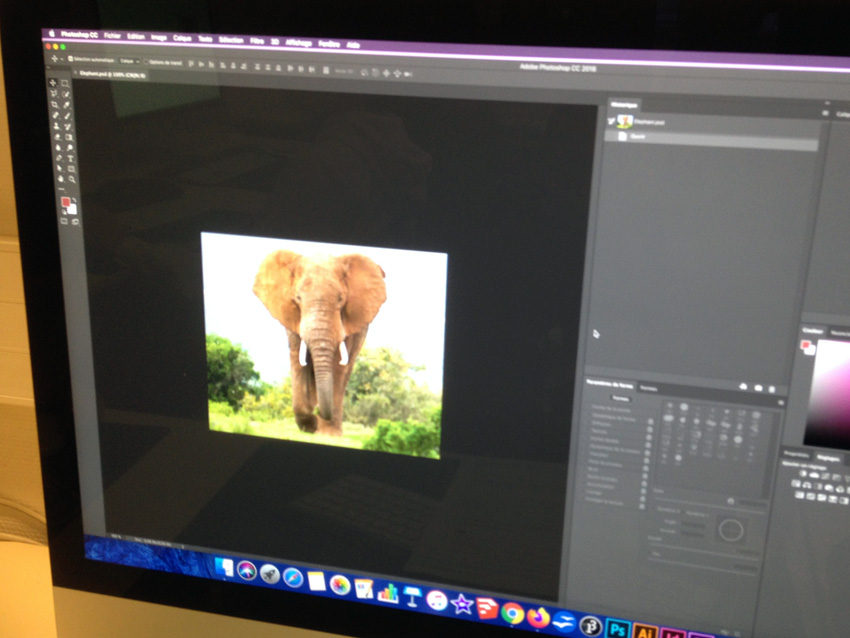Click the brush angle circle preview
Viewport: 850px width, 638px height.
[730, 530]
